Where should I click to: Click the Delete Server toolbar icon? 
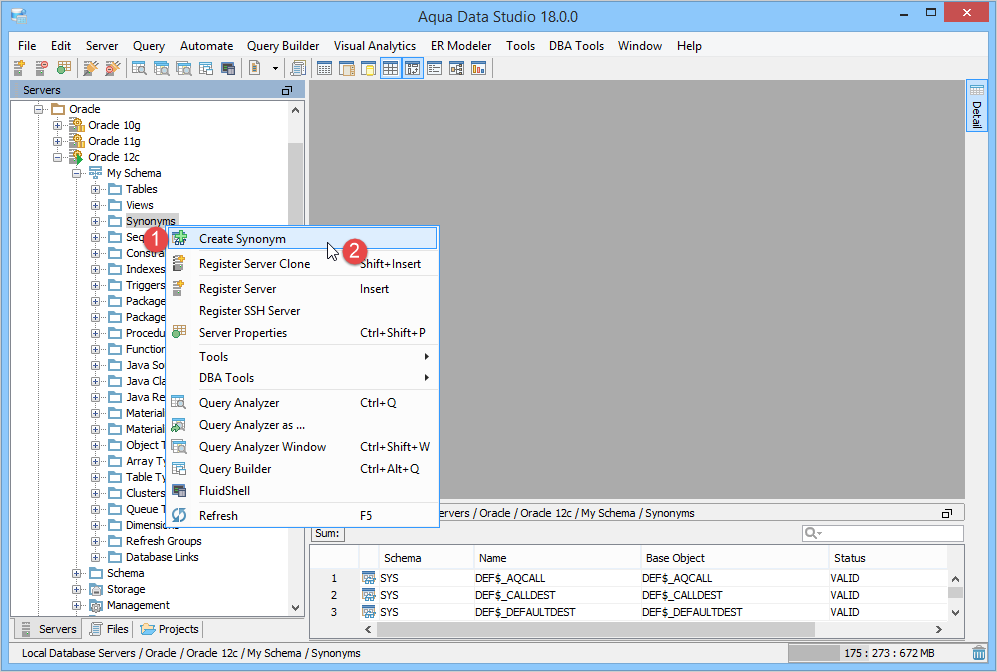click(x=42, y=68)
